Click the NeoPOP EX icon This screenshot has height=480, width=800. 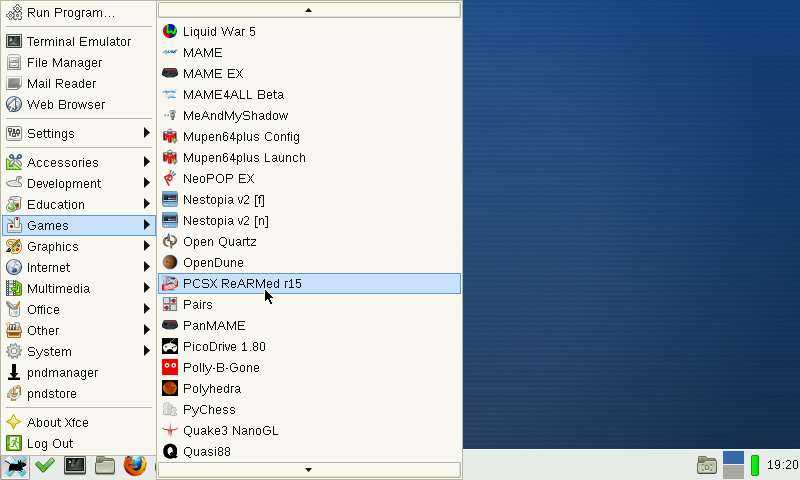point(170,178)
